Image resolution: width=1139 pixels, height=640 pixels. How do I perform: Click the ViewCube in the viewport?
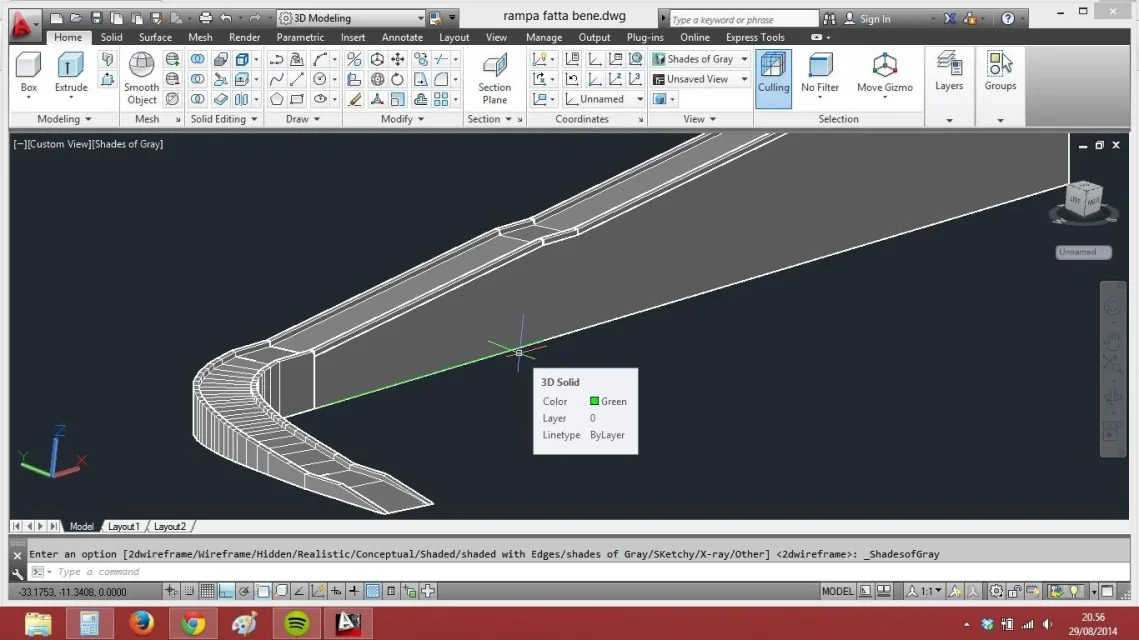coord(1084,200)
